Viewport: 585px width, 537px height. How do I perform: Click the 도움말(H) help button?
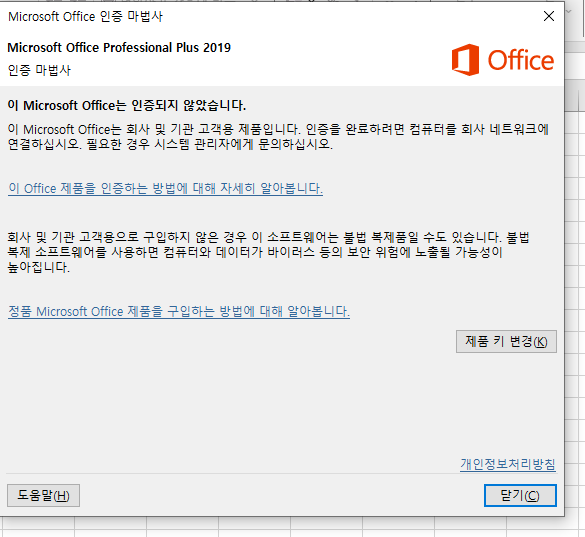pyautogui.click(x=43, y=496)
